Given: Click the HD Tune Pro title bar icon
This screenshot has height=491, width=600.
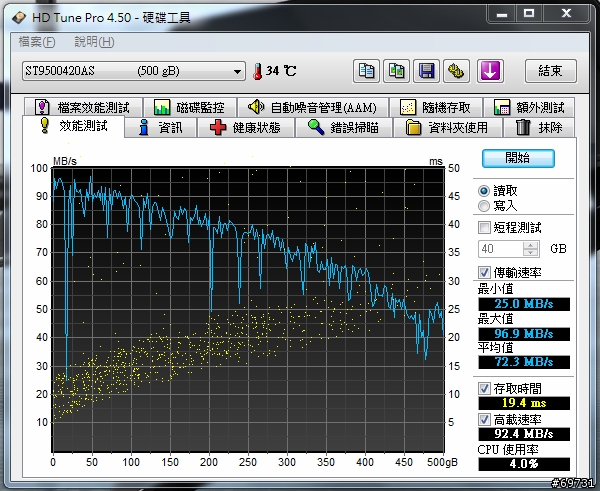Looking at the screenshot, I should click(19, 18).
